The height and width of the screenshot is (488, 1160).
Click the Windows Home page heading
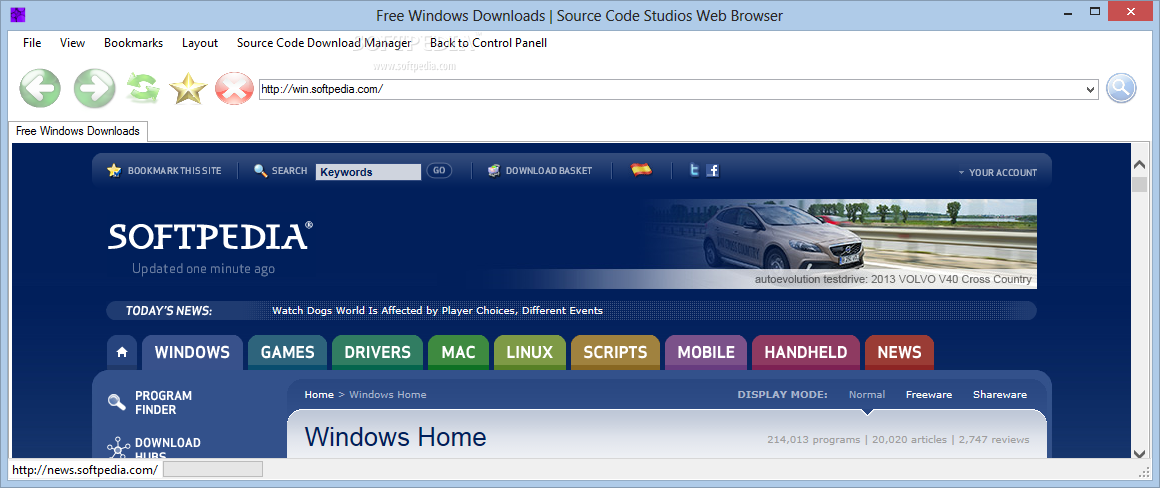pos(395,436)
